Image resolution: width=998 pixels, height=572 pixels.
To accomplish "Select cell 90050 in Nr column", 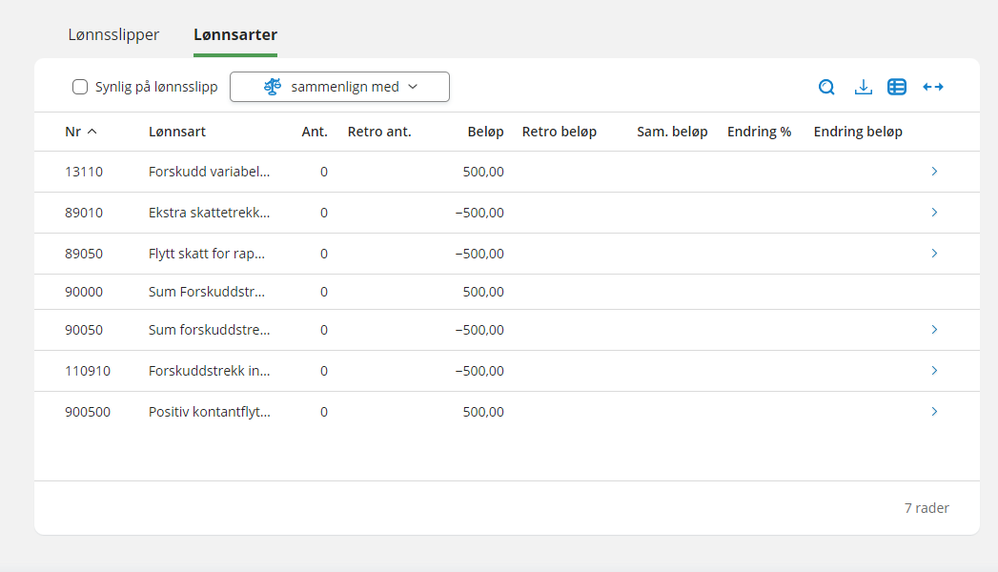I will click(83, 330).
